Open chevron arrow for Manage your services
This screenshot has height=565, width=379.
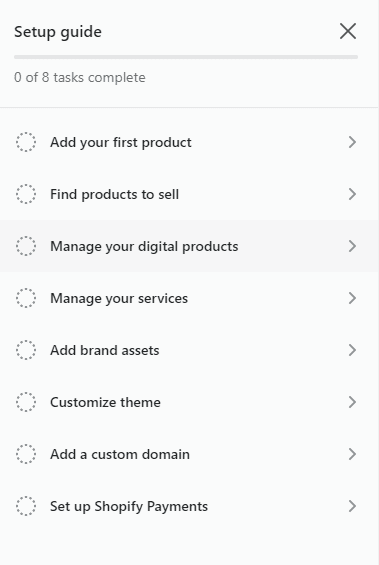click(352, 298)
